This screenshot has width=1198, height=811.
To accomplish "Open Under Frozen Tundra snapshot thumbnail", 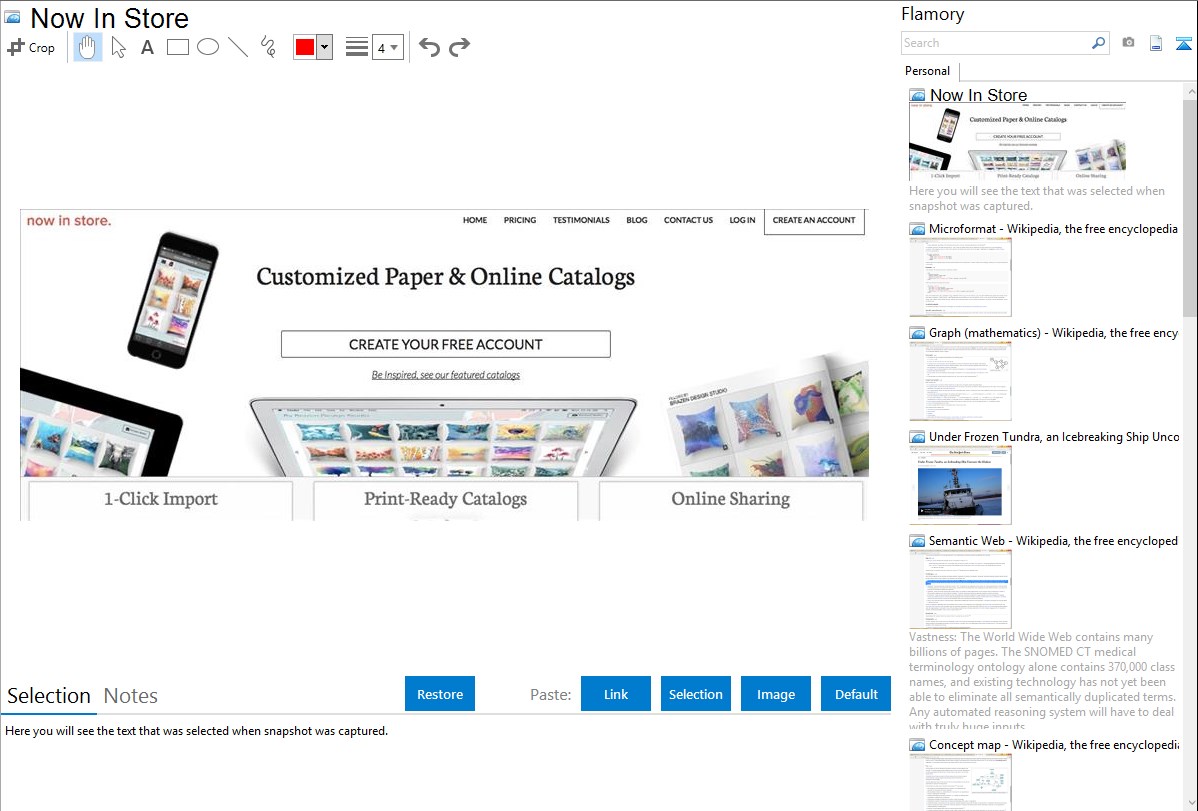I will click(x=960, y=485).
